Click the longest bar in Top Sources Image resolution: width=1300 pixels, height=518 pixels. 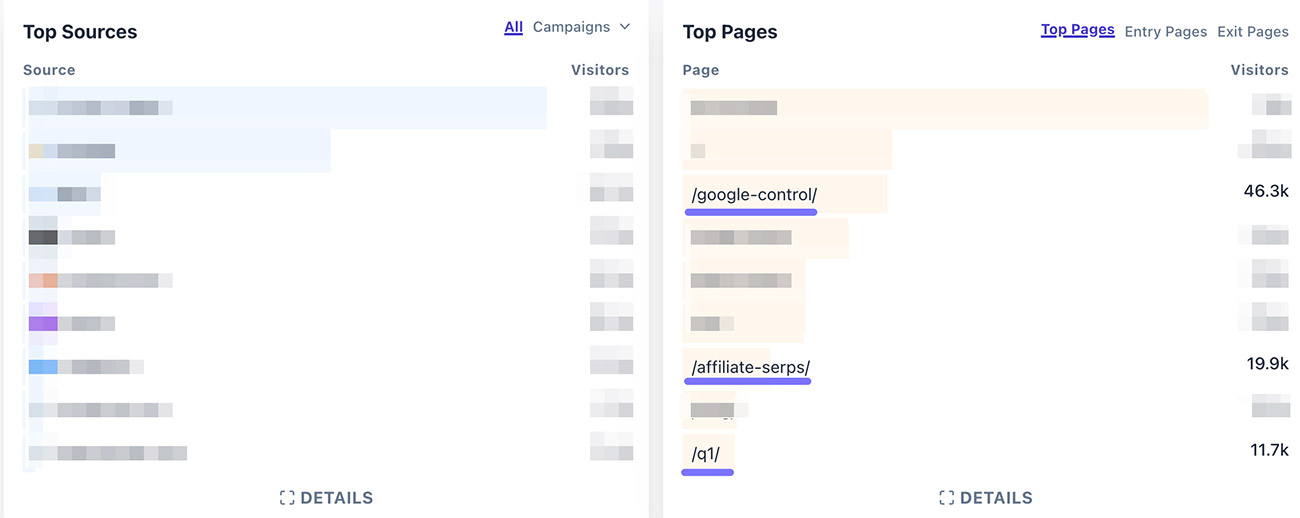coord(285,108)
